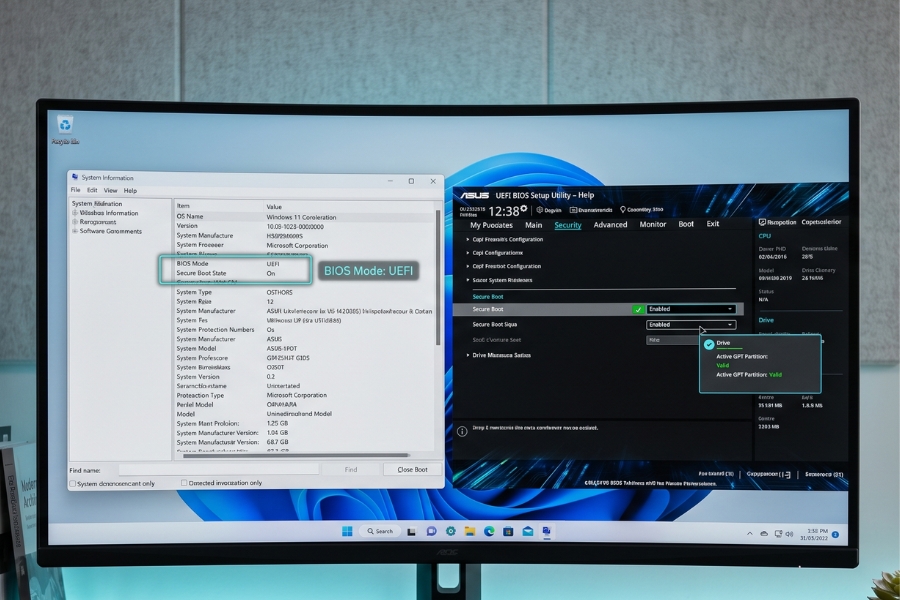This screenshot has height=600, width=900.
Task: Open the second Enabled dropdown below Secure Boot
Action: click(x=691, y=324)
